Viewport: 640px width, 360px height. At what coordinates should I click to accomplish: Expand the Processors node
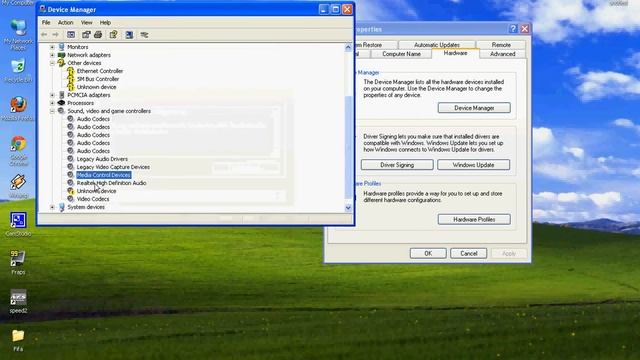click(x=52, y=103)
